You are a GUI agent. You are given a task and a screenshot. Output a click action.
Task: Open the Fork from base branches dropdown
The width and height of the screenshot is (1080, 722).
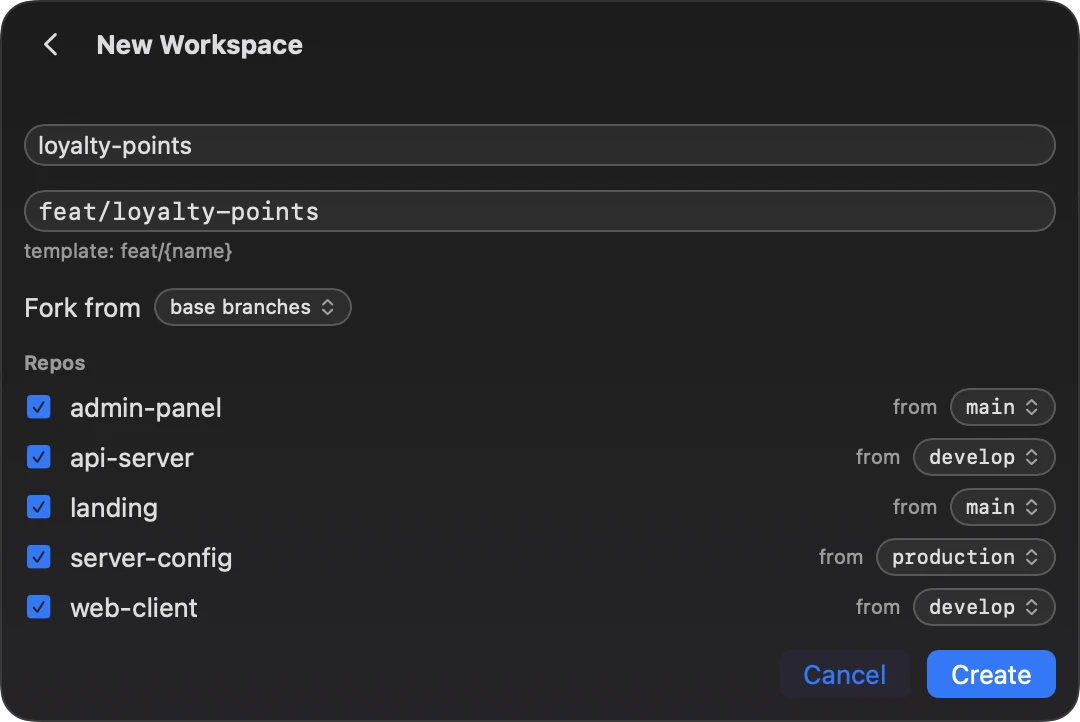click(x=253, y=307)
